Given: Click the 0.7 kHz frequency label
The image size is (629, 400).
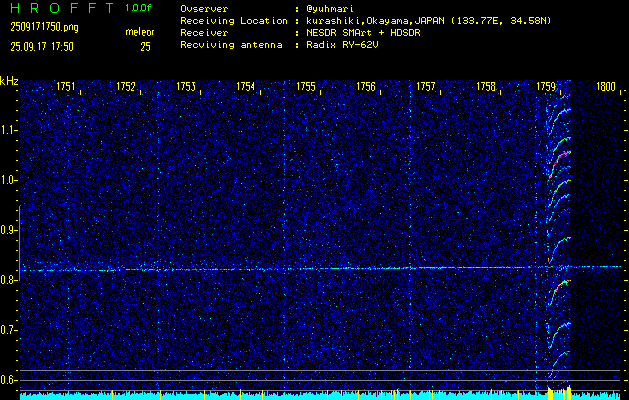Looking at the screenshot, I should point(8,330).
